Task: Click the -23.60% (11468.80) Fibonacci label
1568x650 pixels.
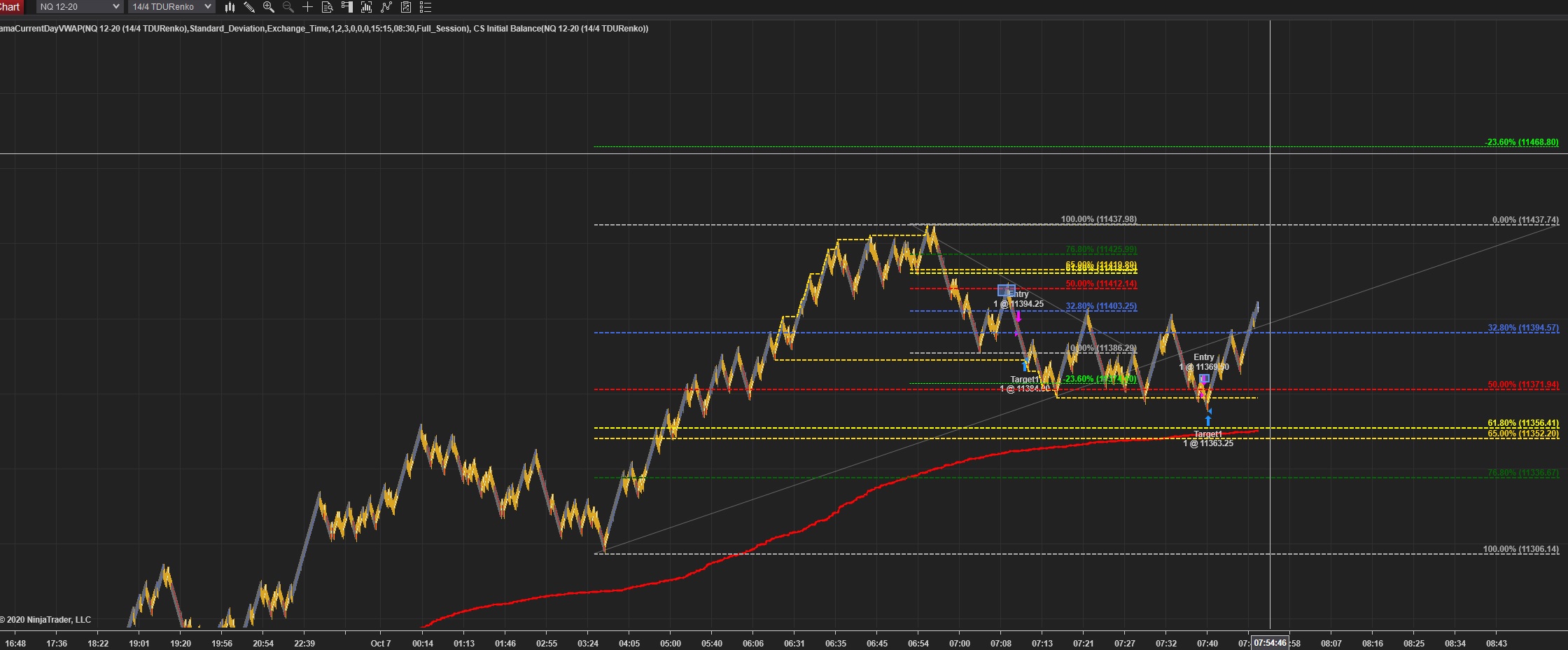Action: pyautogui.click(x=1522, y=142)
